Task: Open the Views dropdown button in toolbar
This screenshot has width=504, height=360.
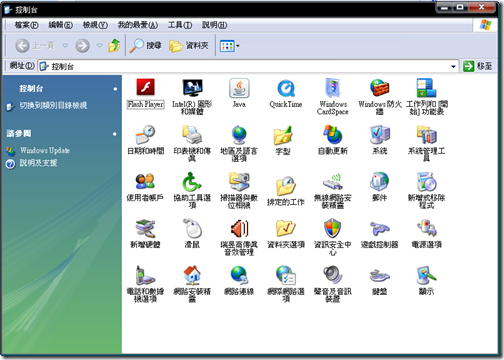Action: tap(230, 46)
